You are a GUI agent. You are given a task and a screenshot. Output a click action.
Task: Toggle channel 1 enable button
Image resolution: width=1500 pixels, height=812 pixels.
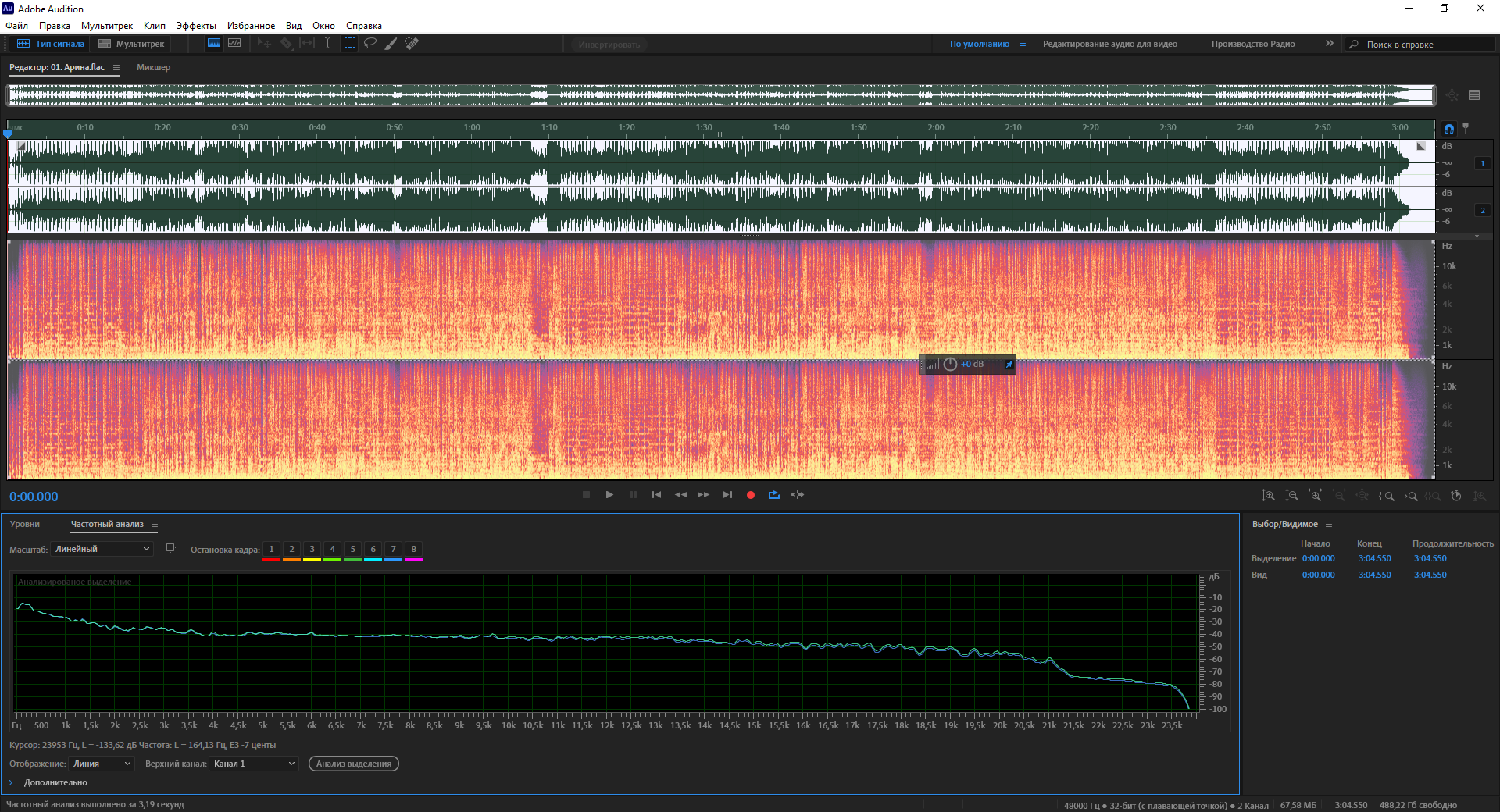tap(1483, 164)
